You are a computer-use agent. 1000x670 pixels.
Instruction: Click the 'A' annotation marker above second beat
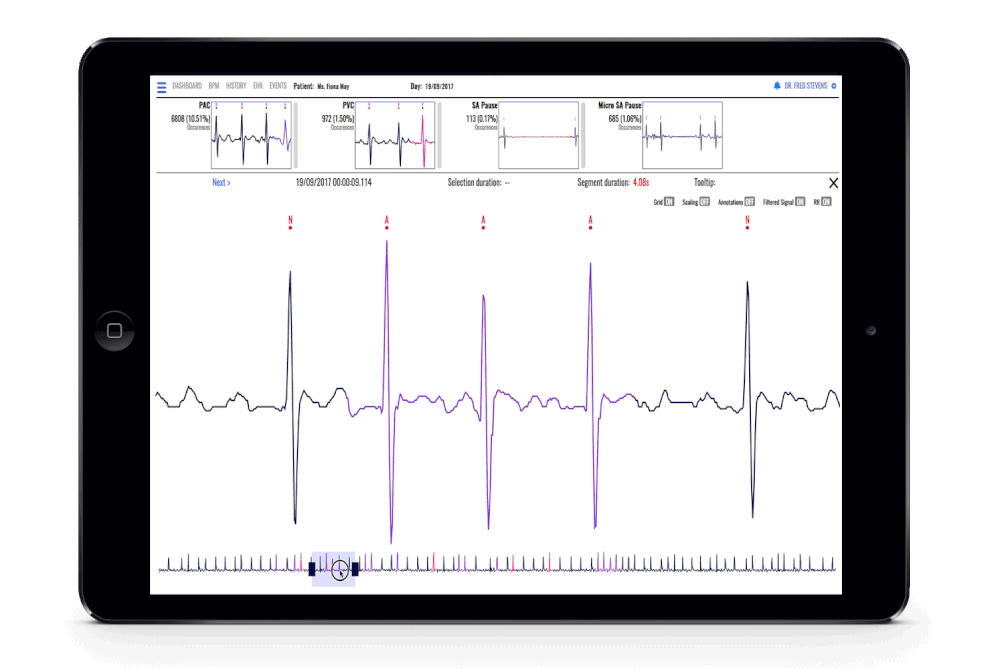point(386,221)
